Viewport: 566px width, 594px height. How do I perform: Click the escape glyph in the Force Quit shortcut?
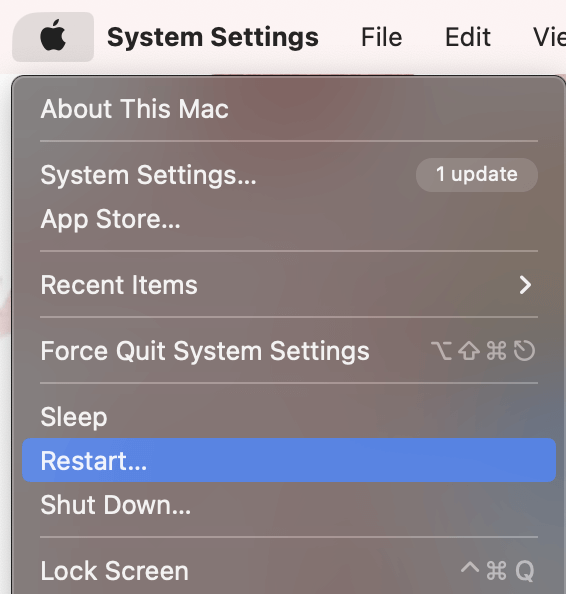524,350
